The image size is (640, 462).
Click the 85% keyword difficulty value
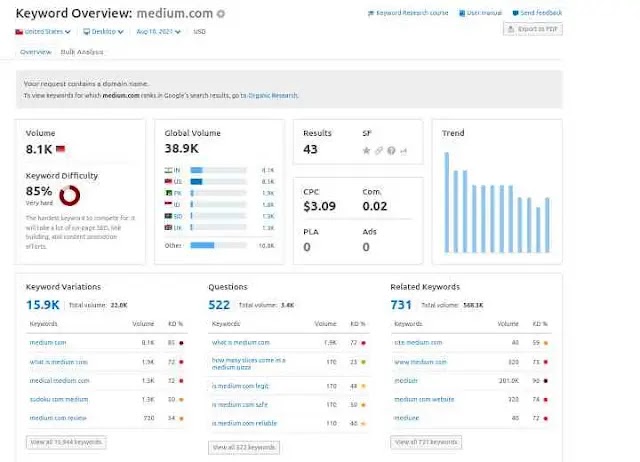(39, 191)
